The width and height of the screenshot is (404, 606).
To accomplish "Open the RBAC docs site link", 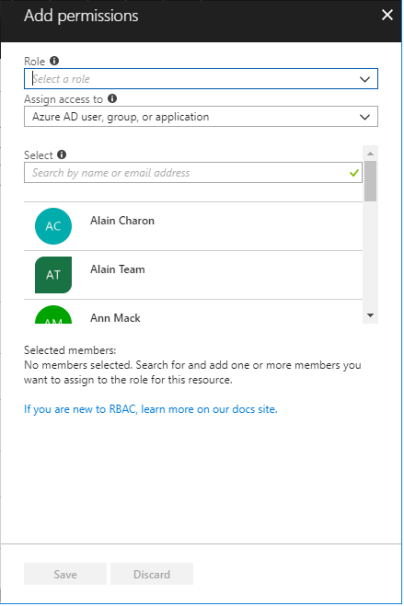I will click(x=151, y=409).
